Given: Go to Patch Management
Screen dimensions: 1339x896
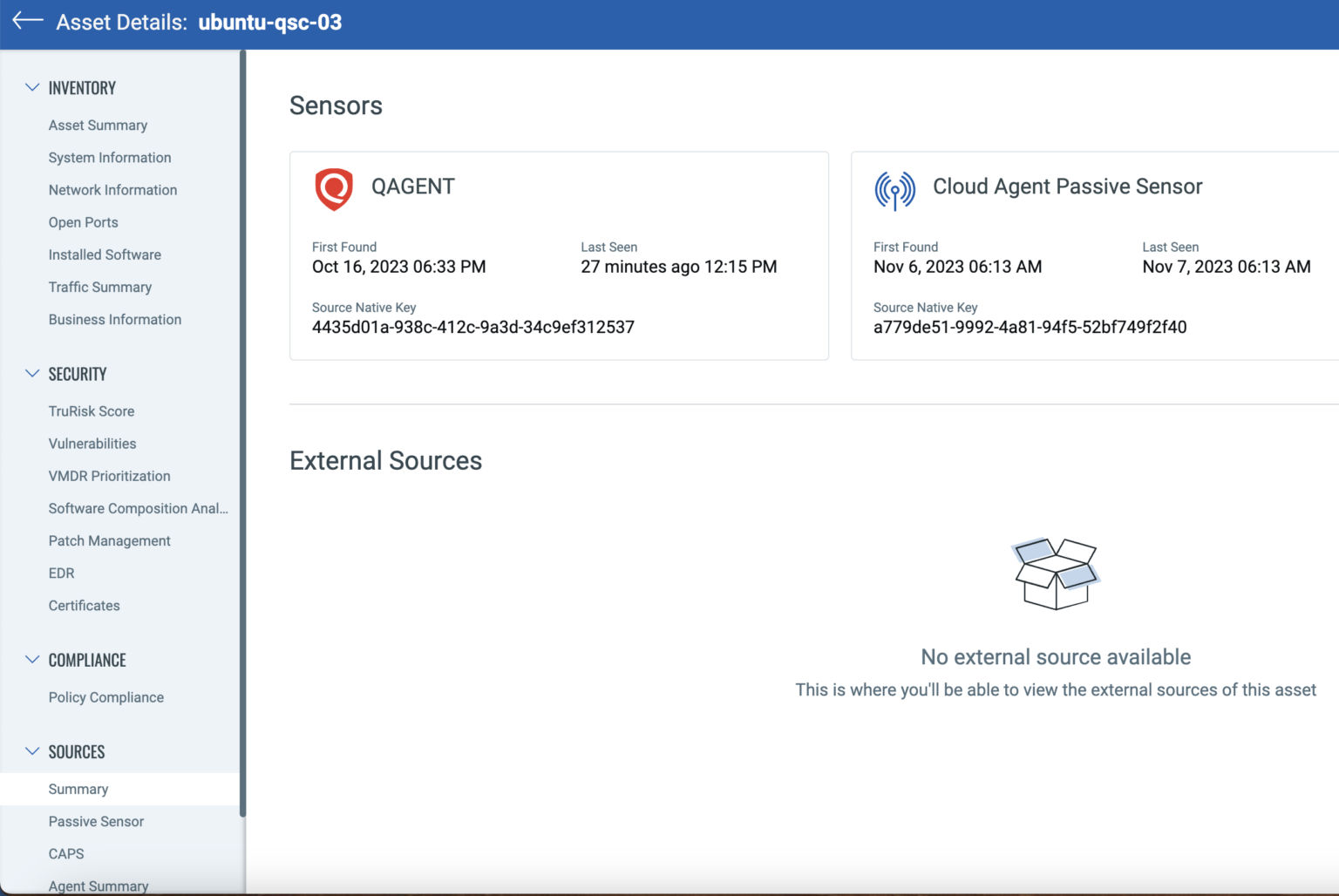Looking at the screenshot, I should pyautogui.click(x=109, y=540).
